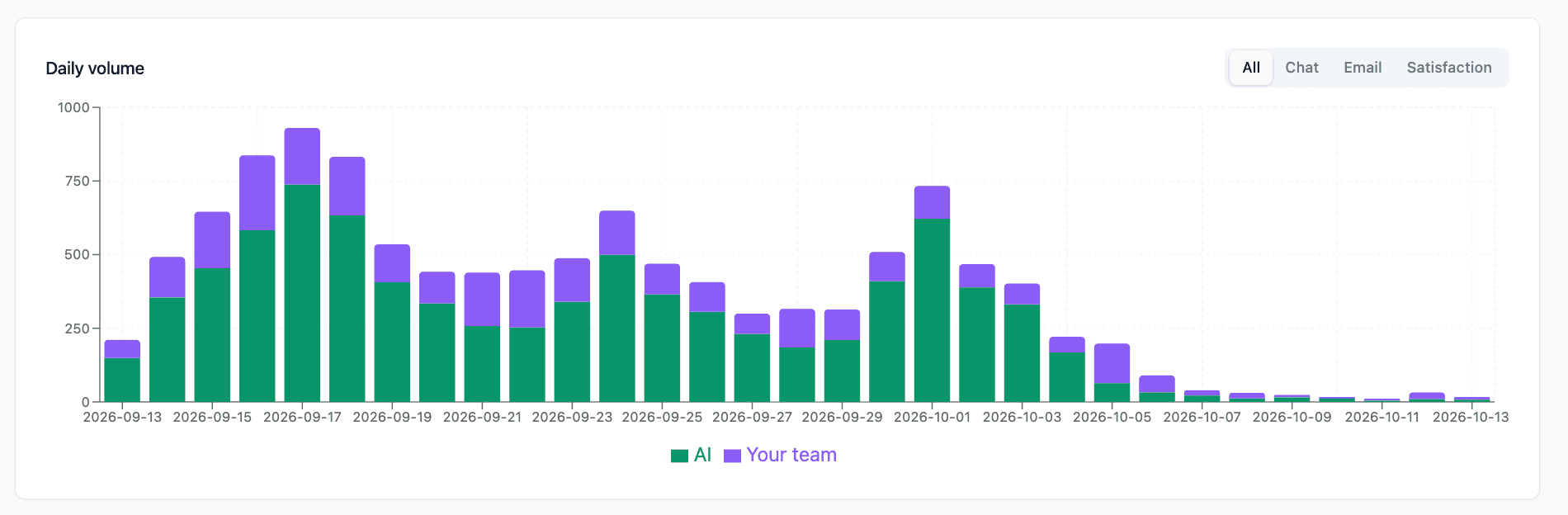Click the purple Your team legend swatch
This screenshot has height=515, width=1568.
732,456
